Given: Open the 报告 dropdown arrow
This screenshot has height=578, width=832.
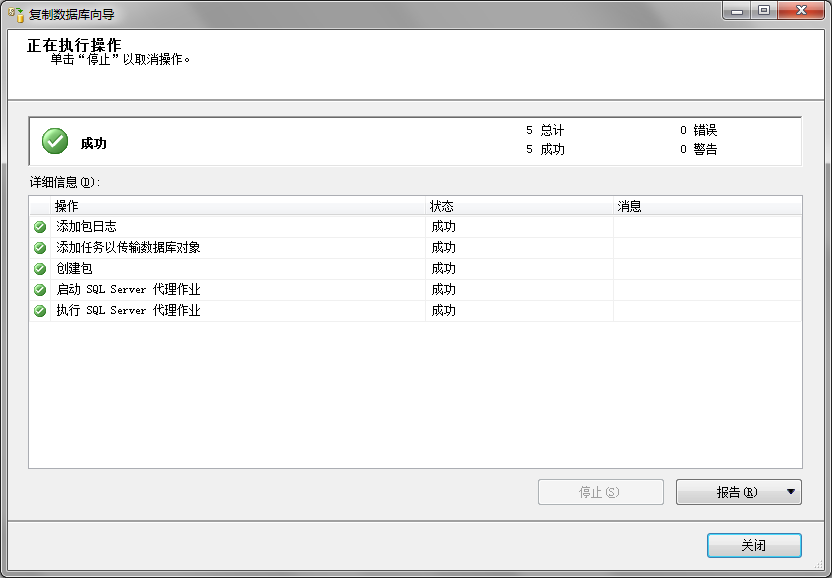Looking at the screenshot, I should coord(791,492).
